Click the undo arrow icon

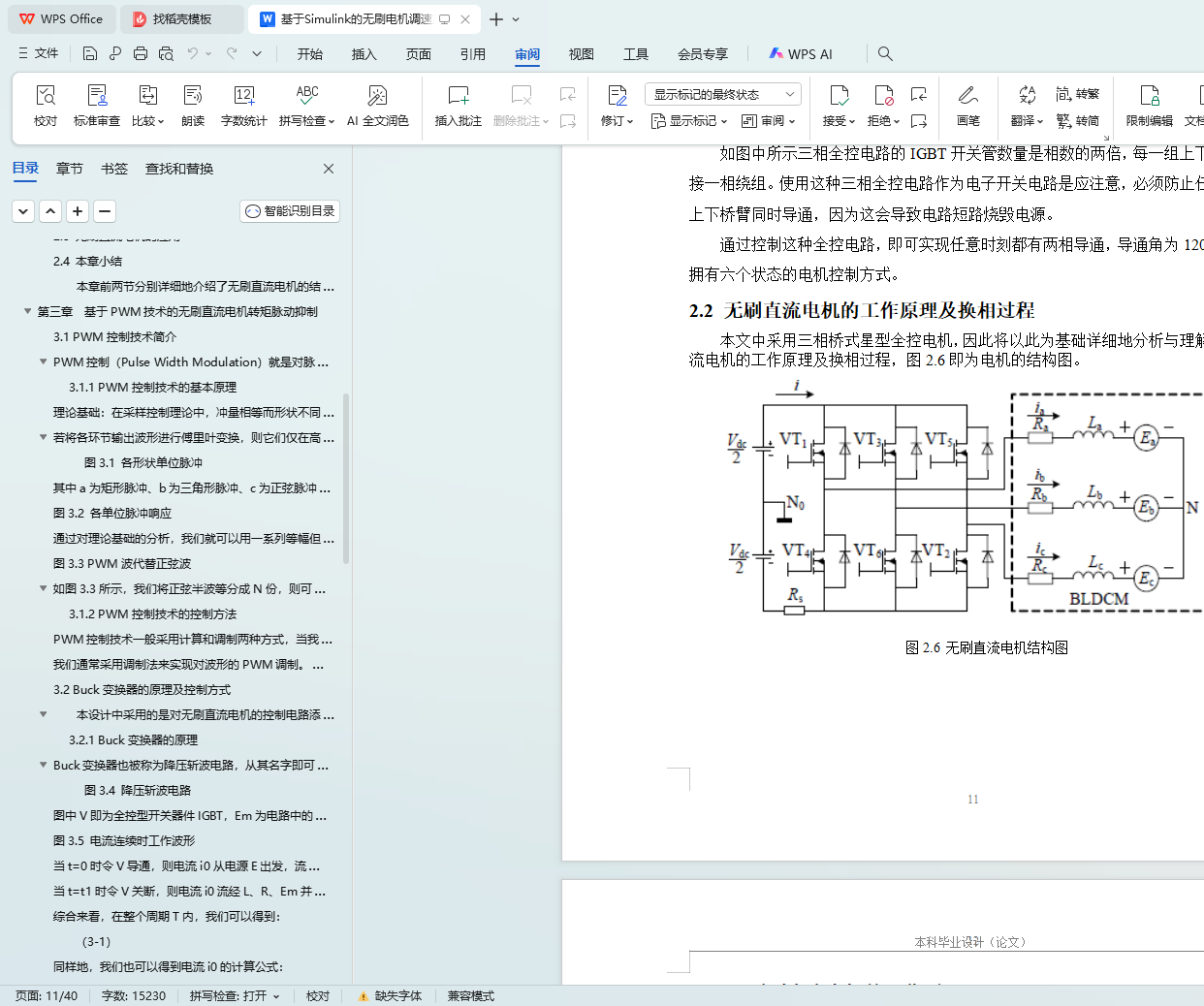pos(193,53)
